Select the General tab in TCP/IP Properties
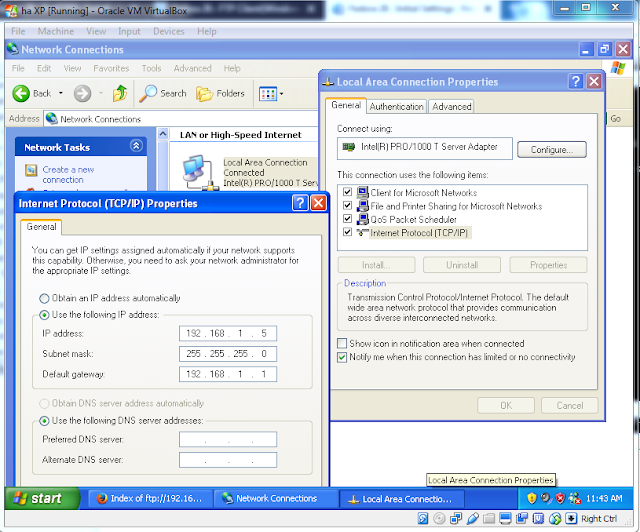Screen dimensions: 640x532 tap(41, 227)
